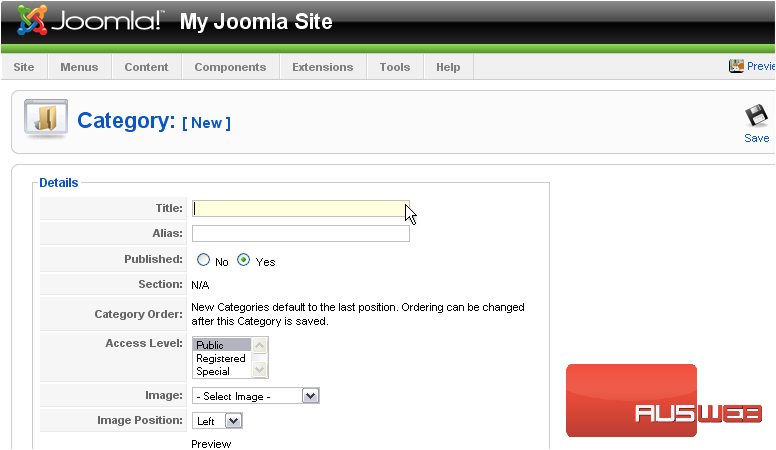Click the Category folder icon
The height and width of the screenshot is (450, 776).
coord(45,120)
